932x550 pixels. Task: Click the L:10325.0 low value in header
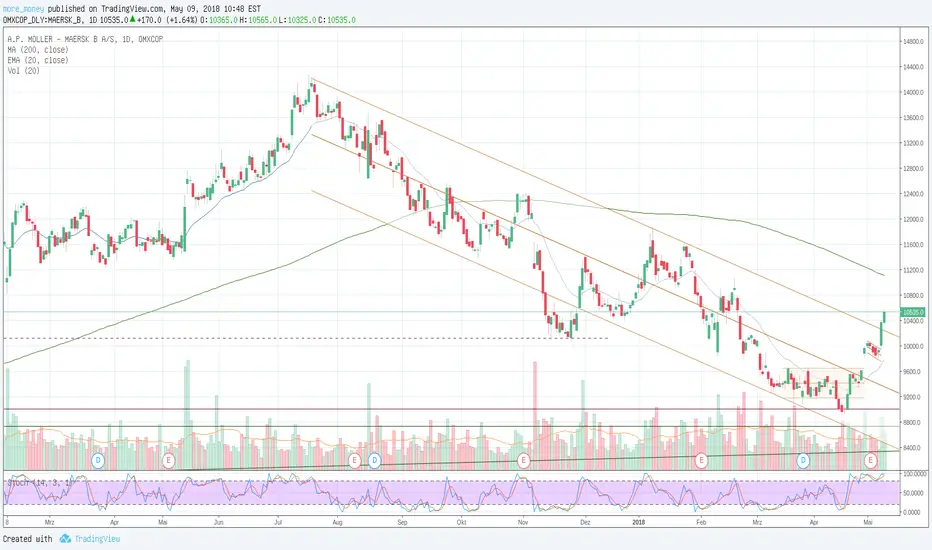click(x=298, y=20)
